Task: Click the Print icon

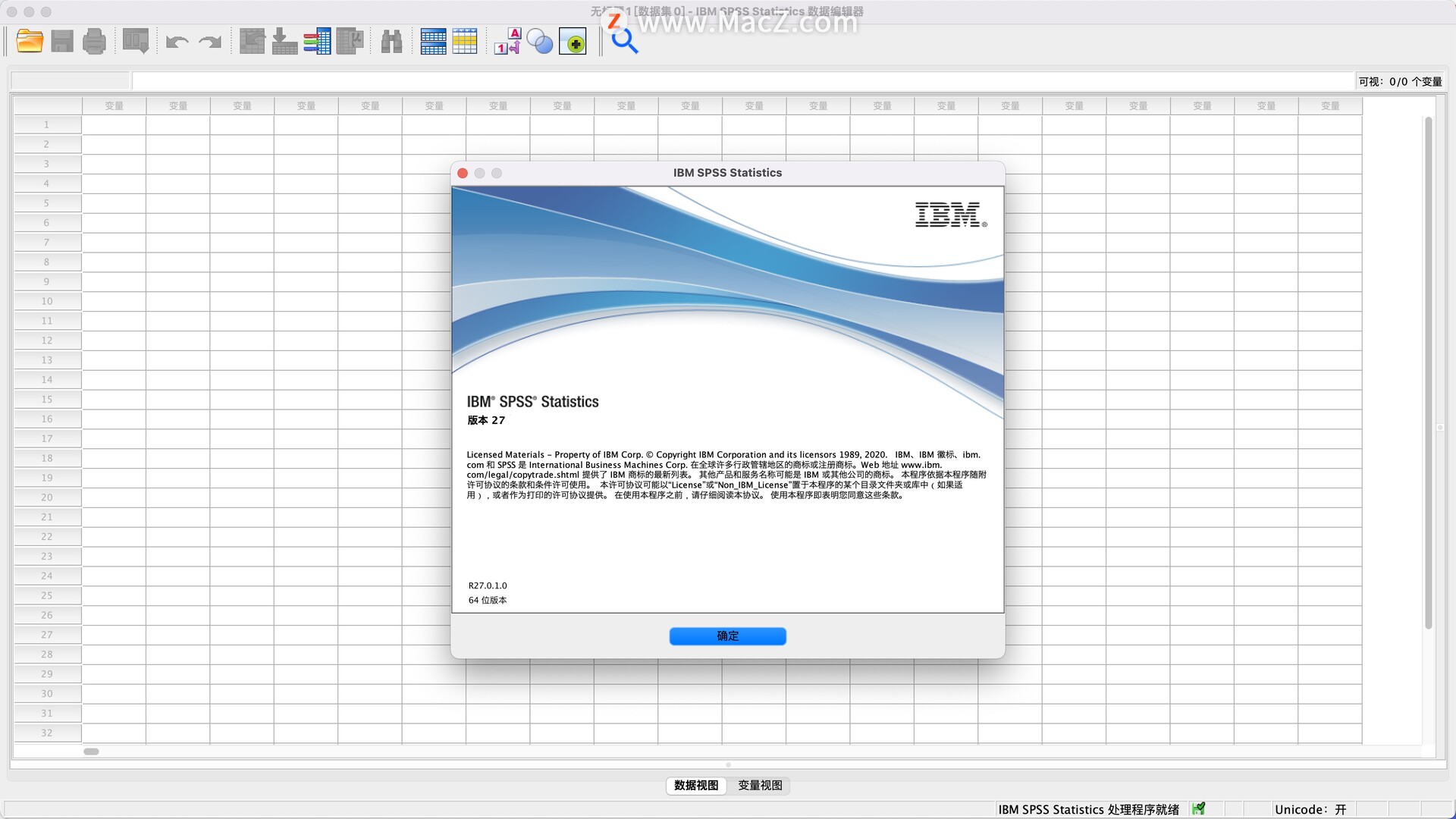Action: pyautogui.click(x=94, y=41)
